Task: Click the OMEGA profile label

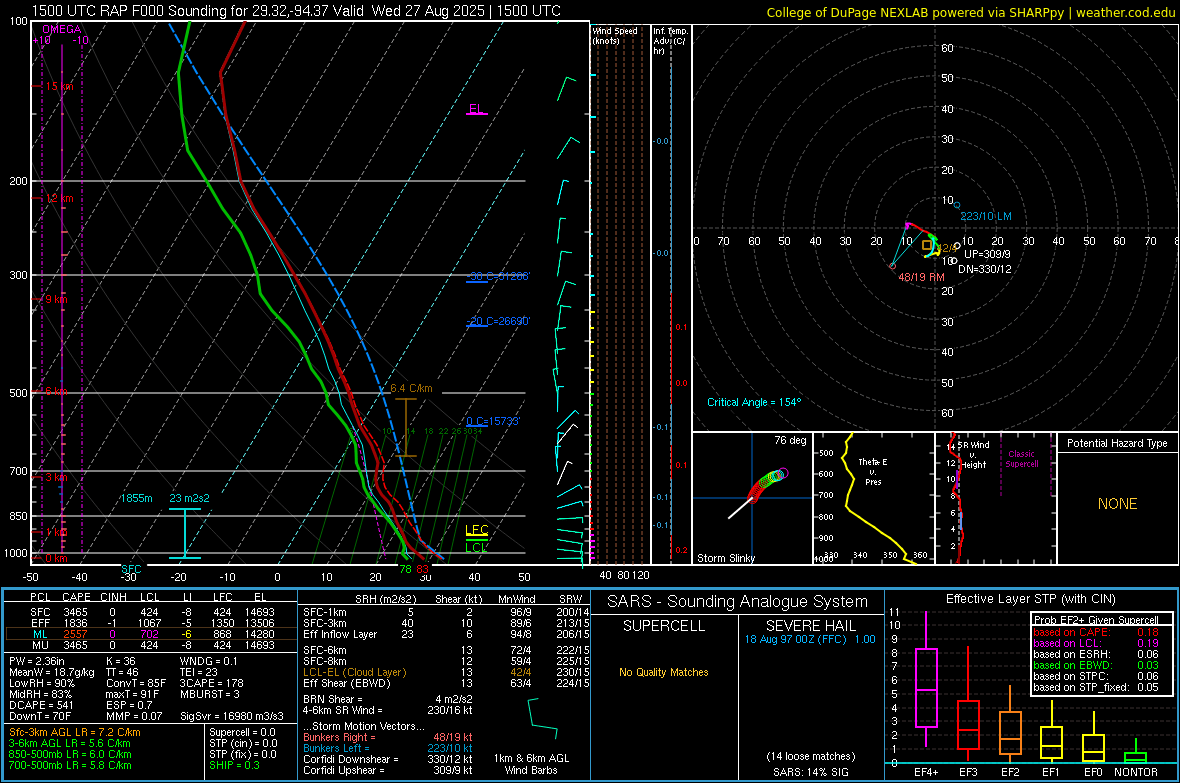Action: [x=62, y=29]
